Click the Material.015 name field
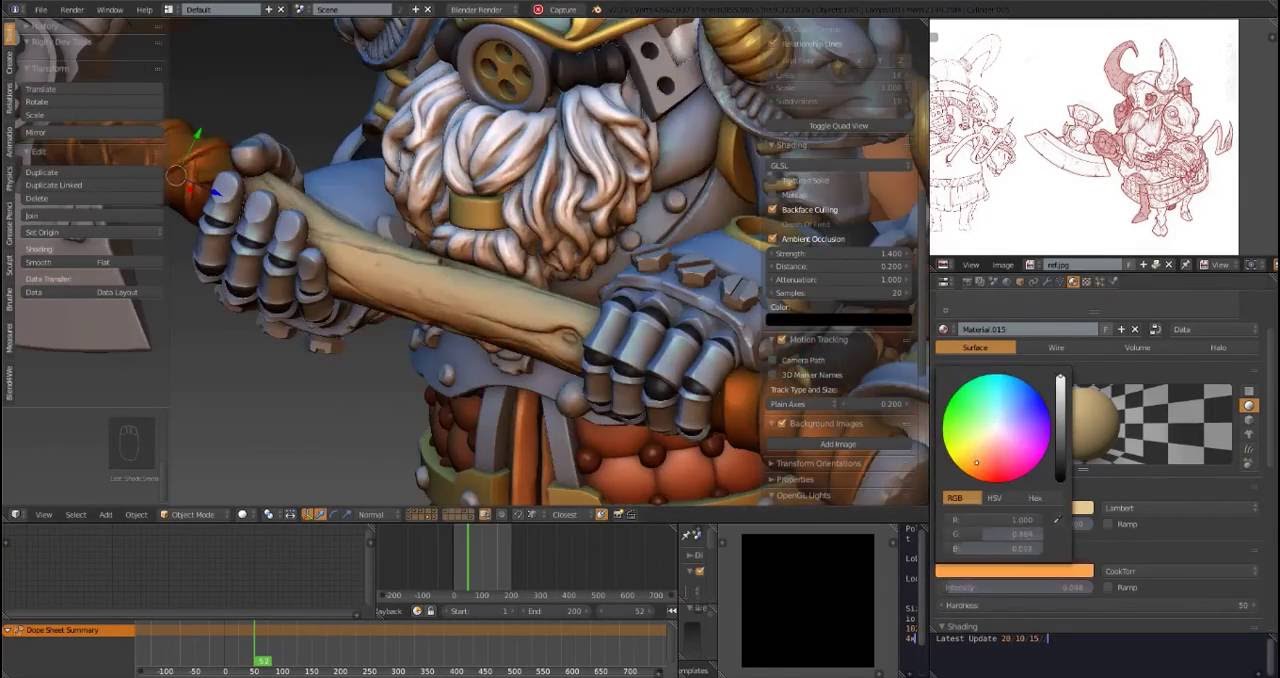 coord(1029,329)
